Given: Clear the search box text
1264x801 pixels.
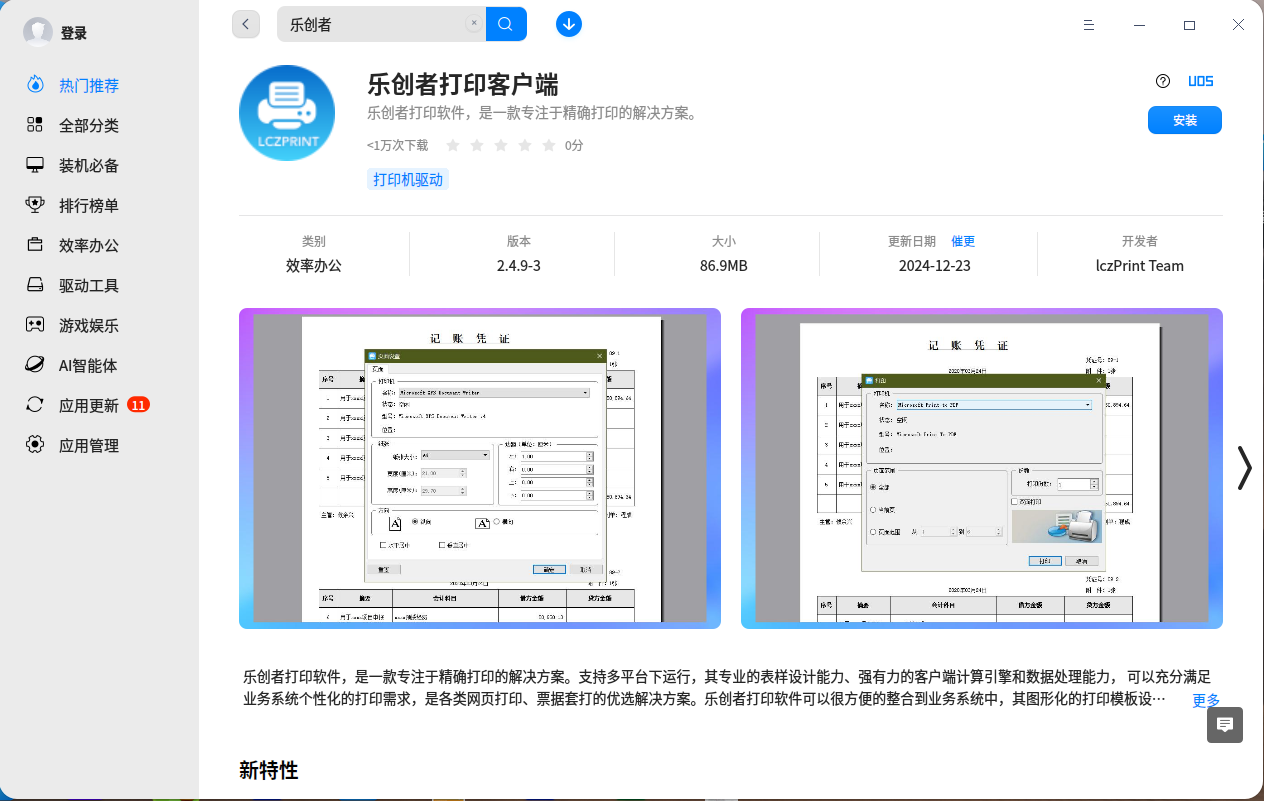Looking at the screenshot, I should (474, 24).
